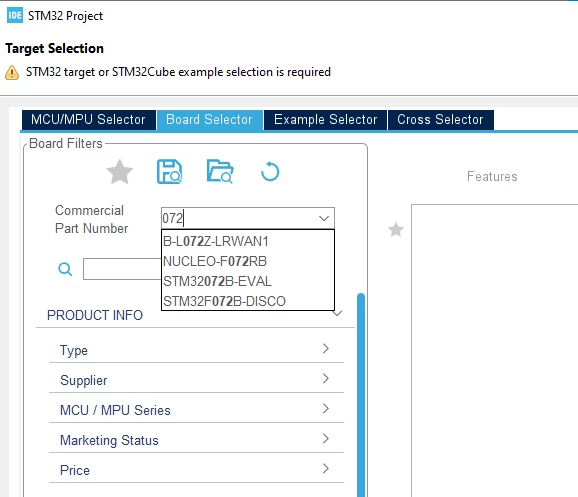Switch to the MCU/MPU Selector tab
Viewport: 578px width, 497px height.
pyautogui.click(x=88, y=120)
